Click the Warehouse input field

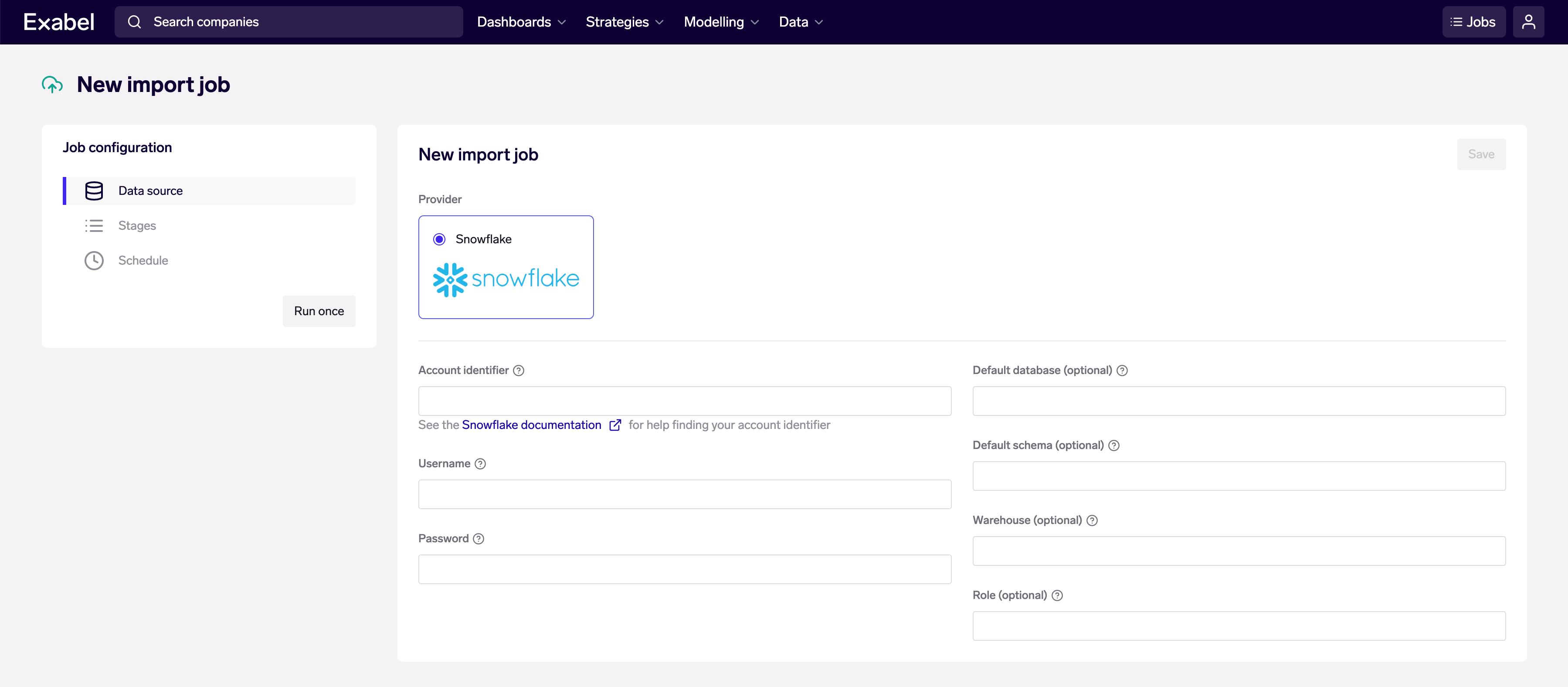click(x=1239, y=551)
